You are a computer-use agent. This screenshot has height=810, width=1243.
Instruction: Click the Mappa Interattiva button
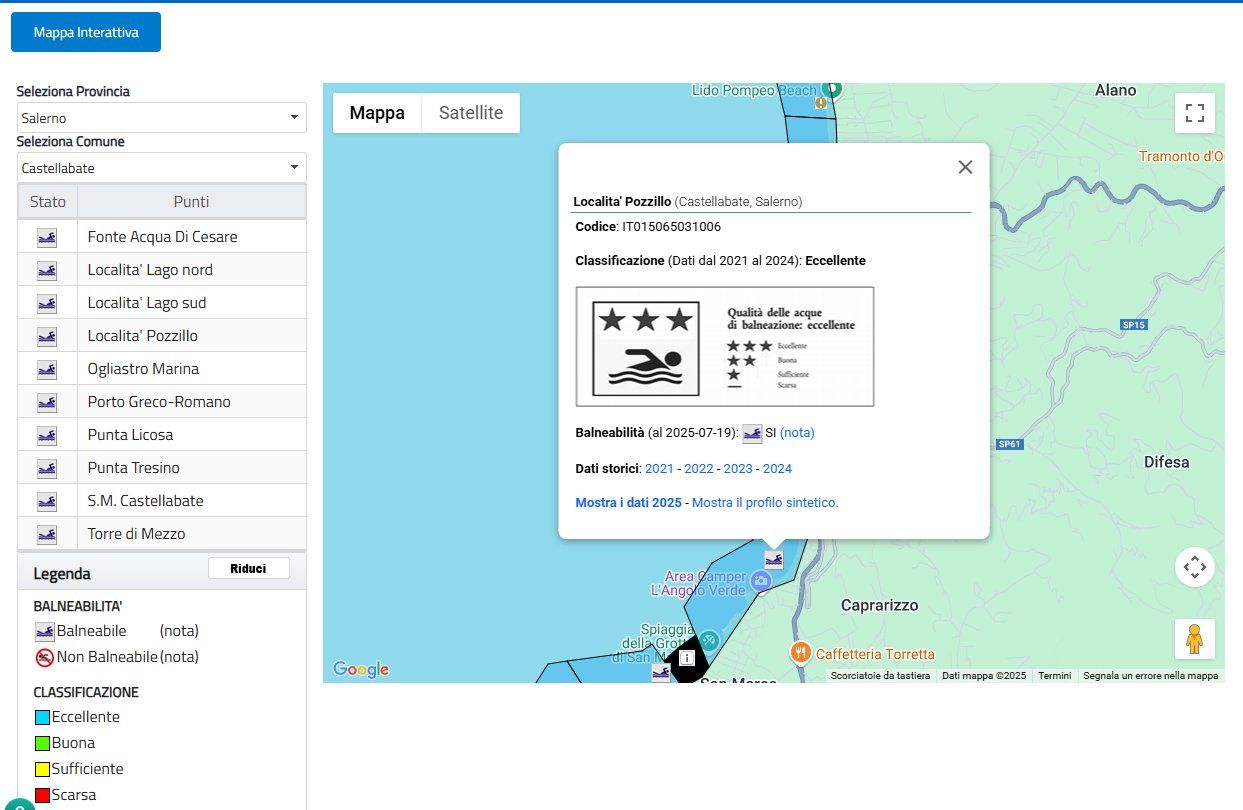tap(86, 32)
